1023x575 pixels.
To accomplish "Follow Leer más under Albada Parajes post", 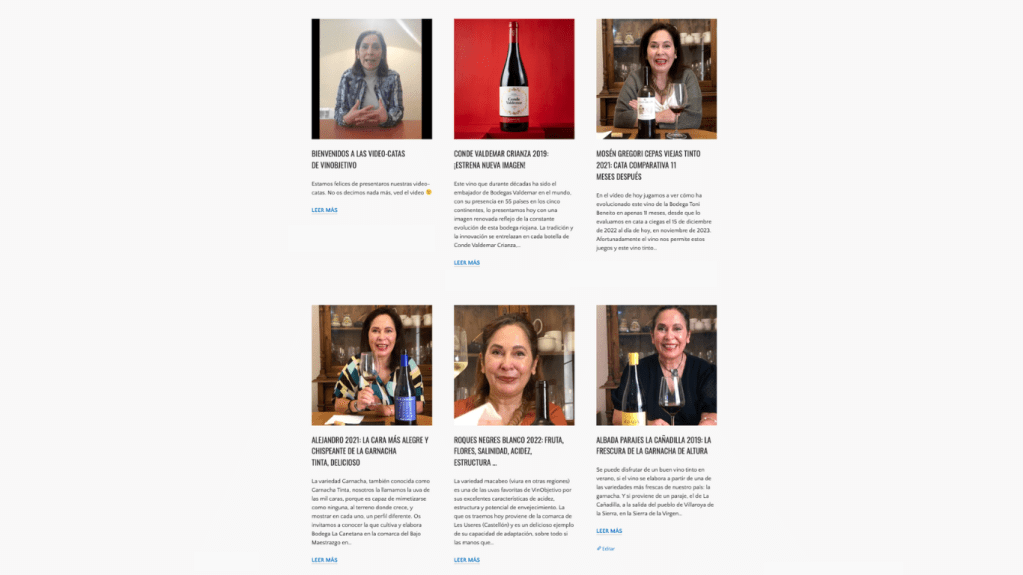I will click(609, 531).
